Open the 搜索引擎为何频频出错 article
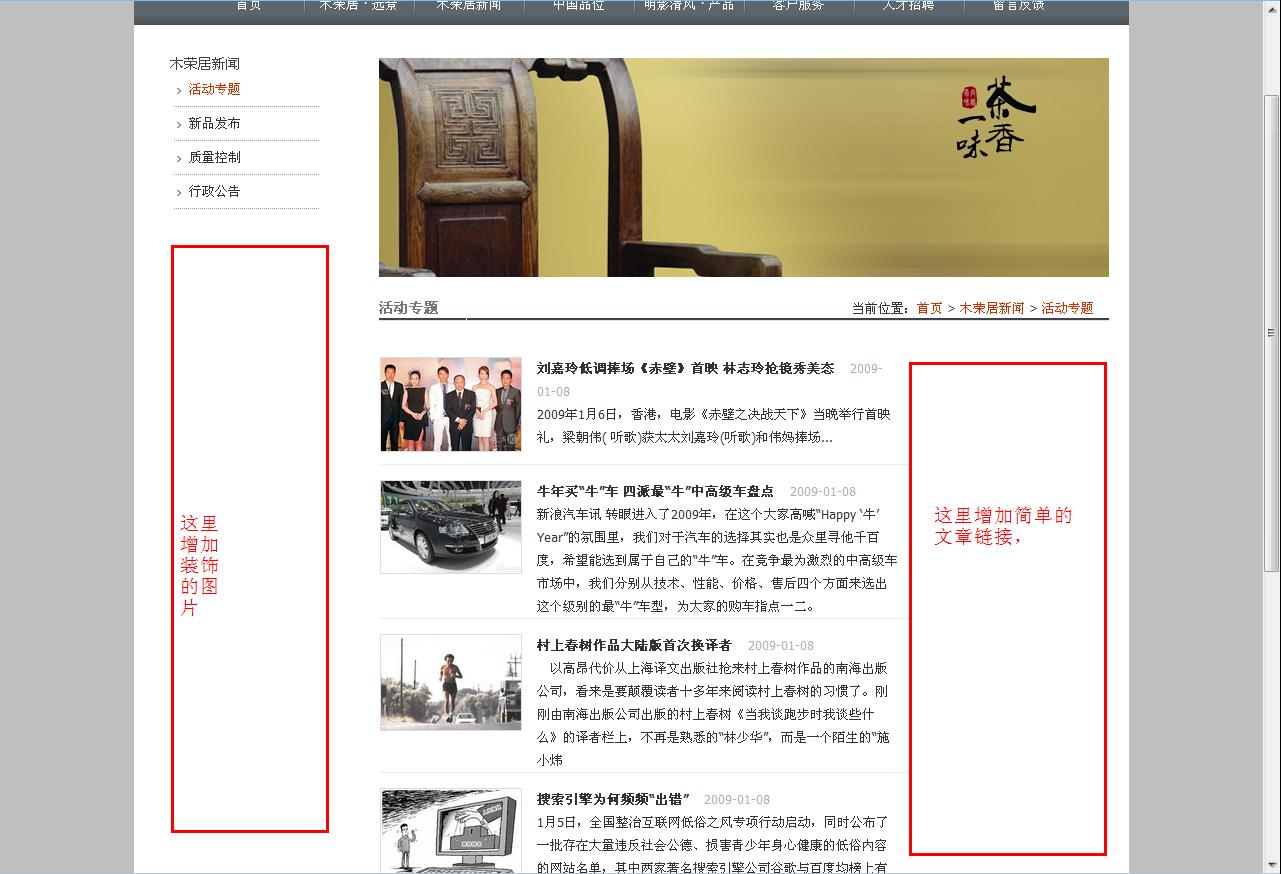Image resolution: width=1281 pixels, height=874 pixels. [x=612, y=799]
